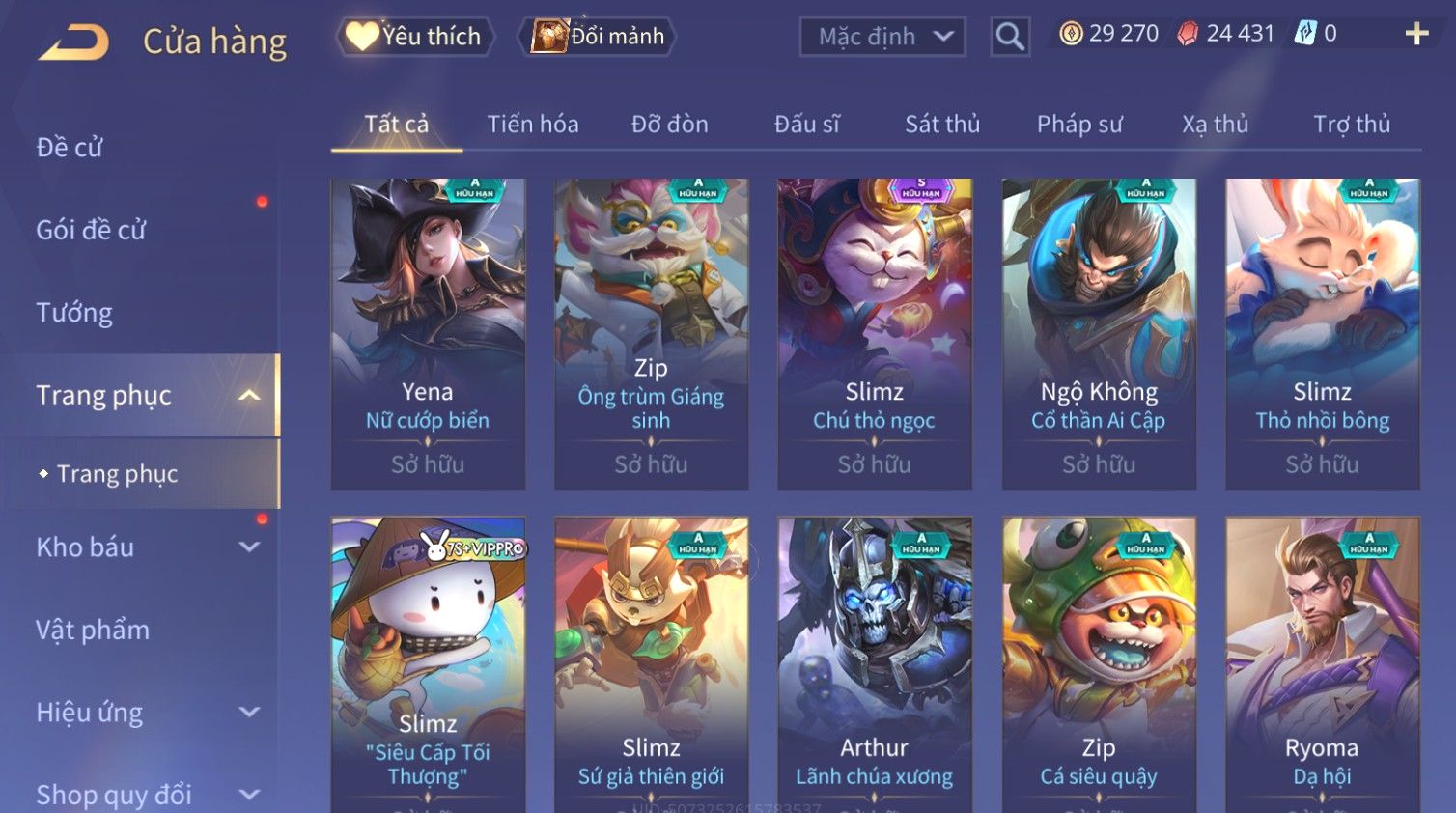Open Yêu thích heart favorites
This screenshot has width=1456, height=813.
pos(414,37)
